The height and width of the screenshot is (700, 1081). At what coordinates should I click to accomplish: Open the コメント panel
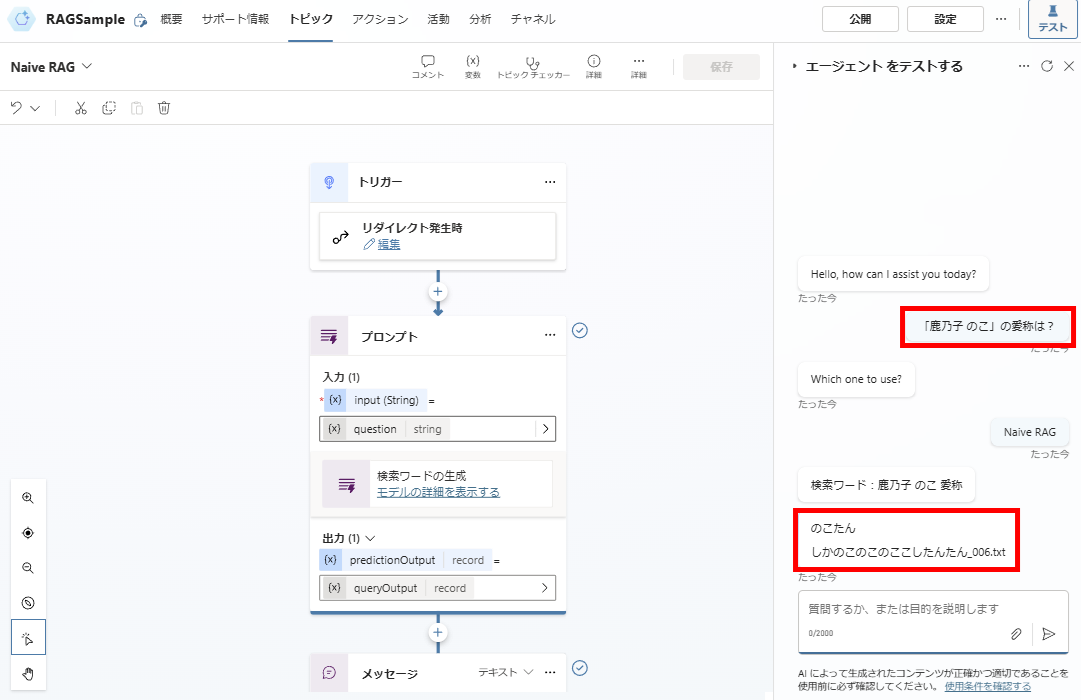(x=427, y=66)
